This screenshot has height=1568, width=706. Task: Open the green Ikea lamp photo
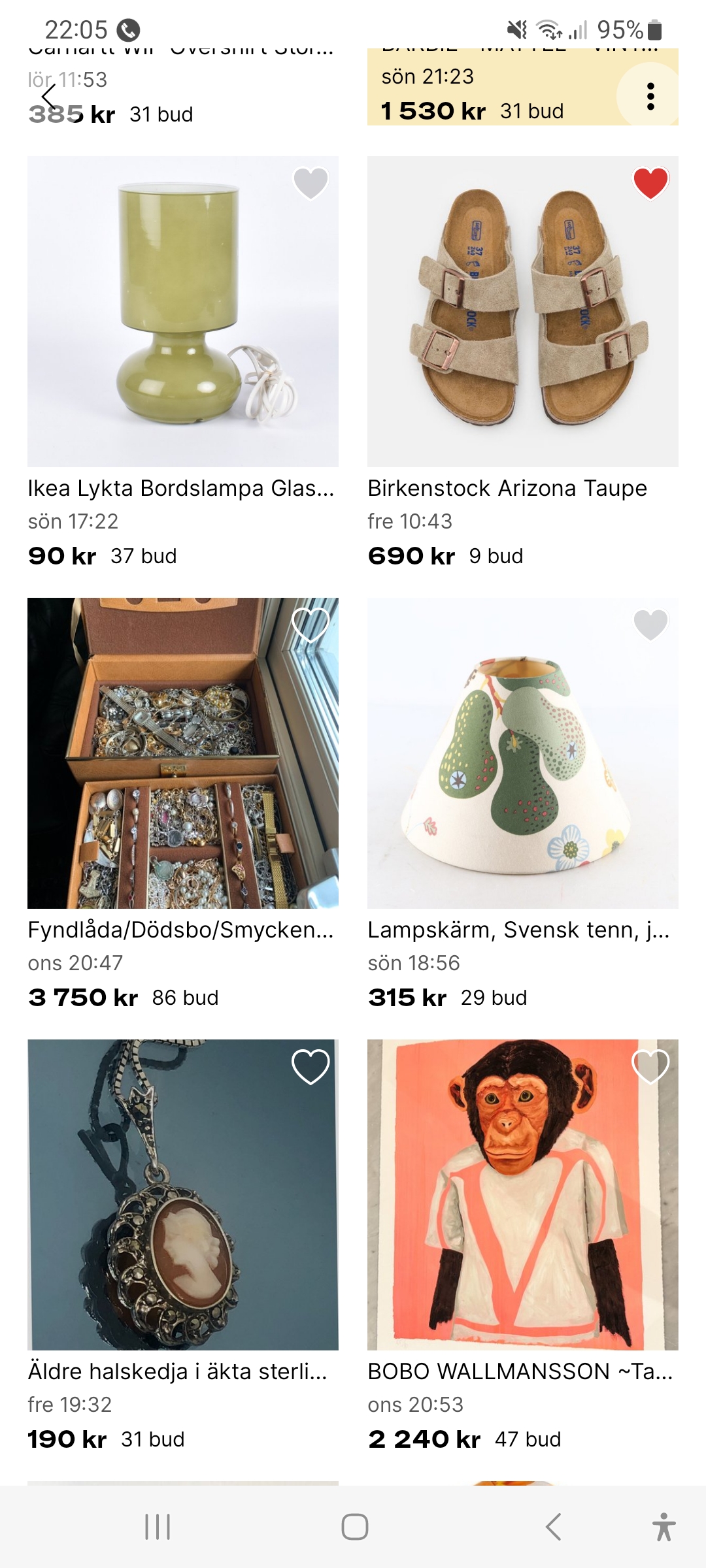click(x=183, y=311)
